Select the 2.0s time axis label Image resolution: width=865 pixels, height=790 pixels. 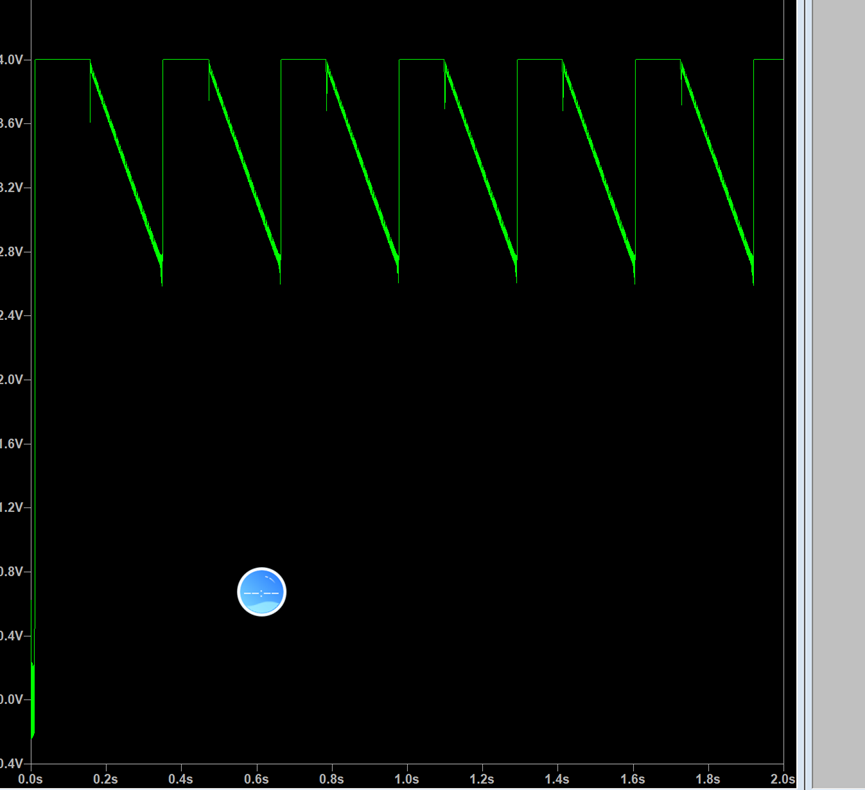(x=783, y=779)
